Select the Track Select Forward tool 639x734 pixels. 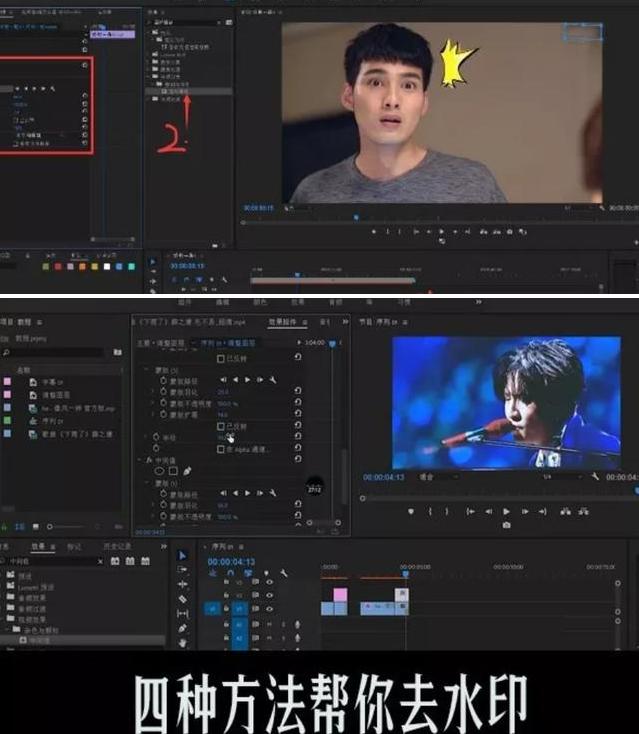pos(183,570)
